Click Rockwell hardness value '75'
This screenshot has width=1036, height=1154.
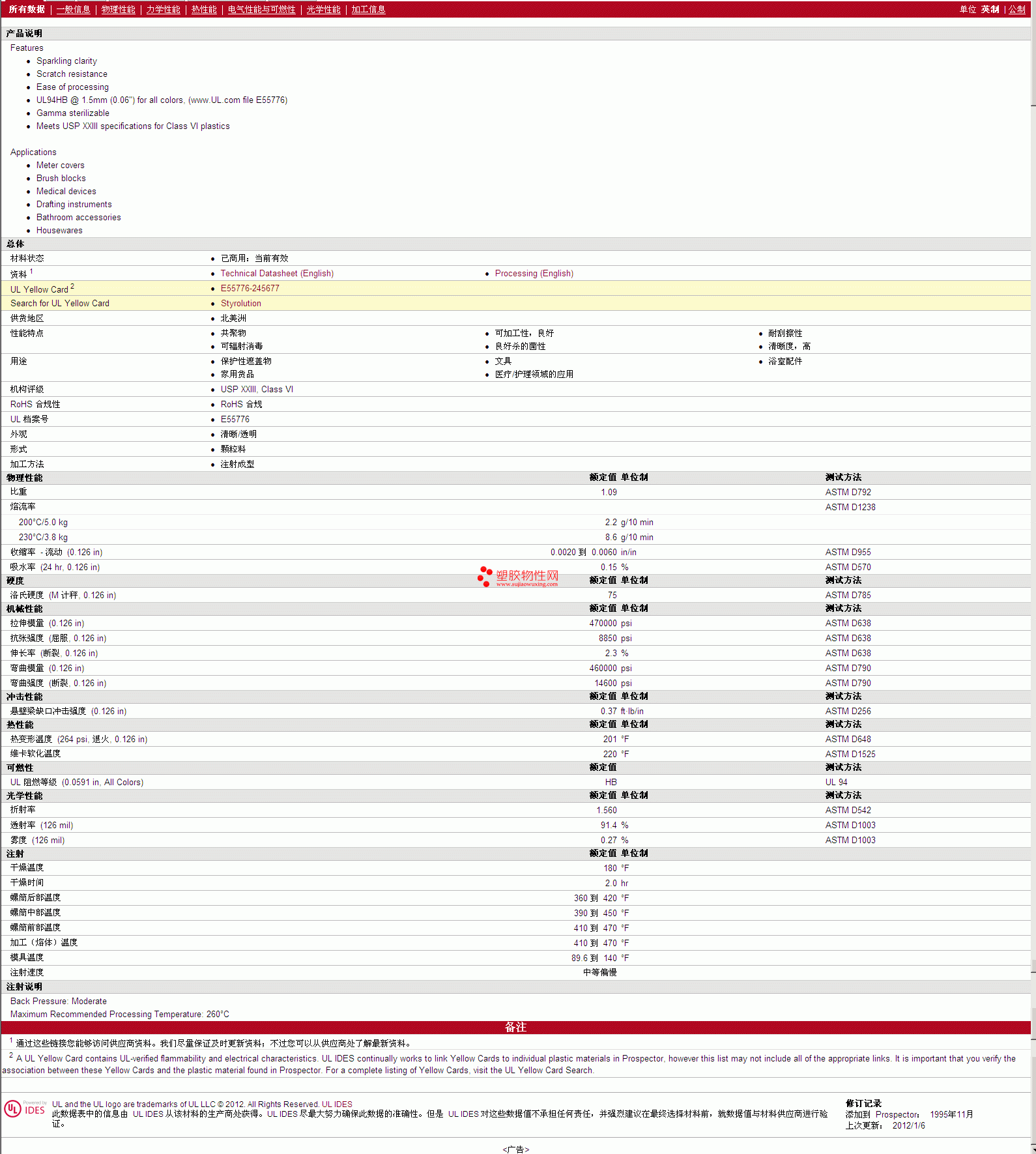click(x=612, y=596)
